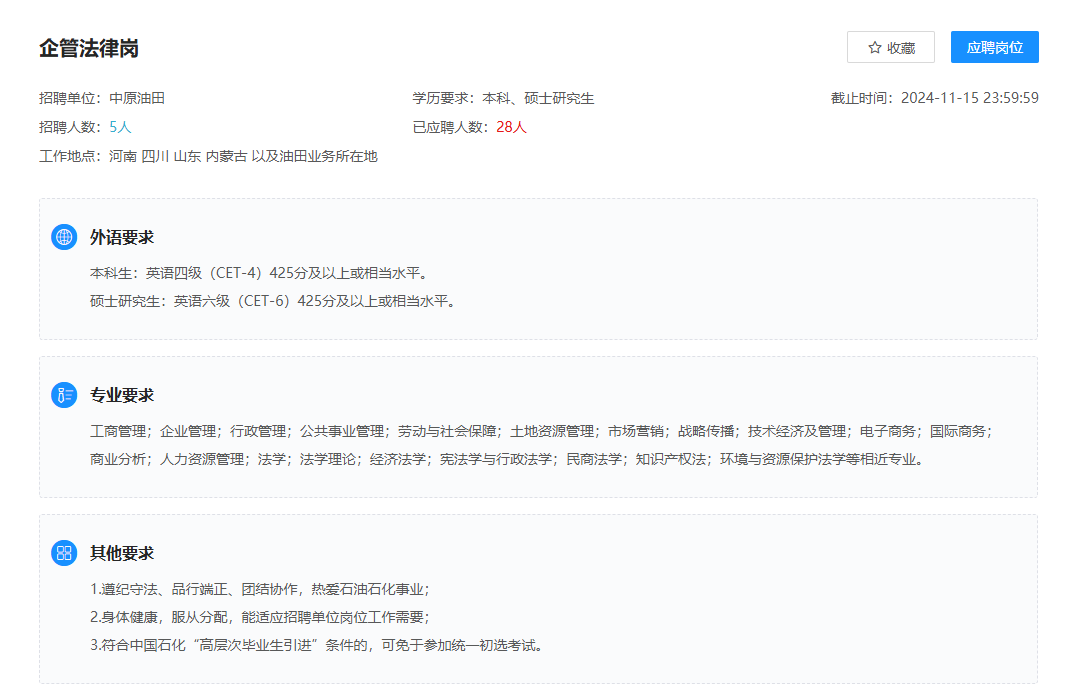
Task: Click the 应聘岗位 button
Action: point(994,46)
